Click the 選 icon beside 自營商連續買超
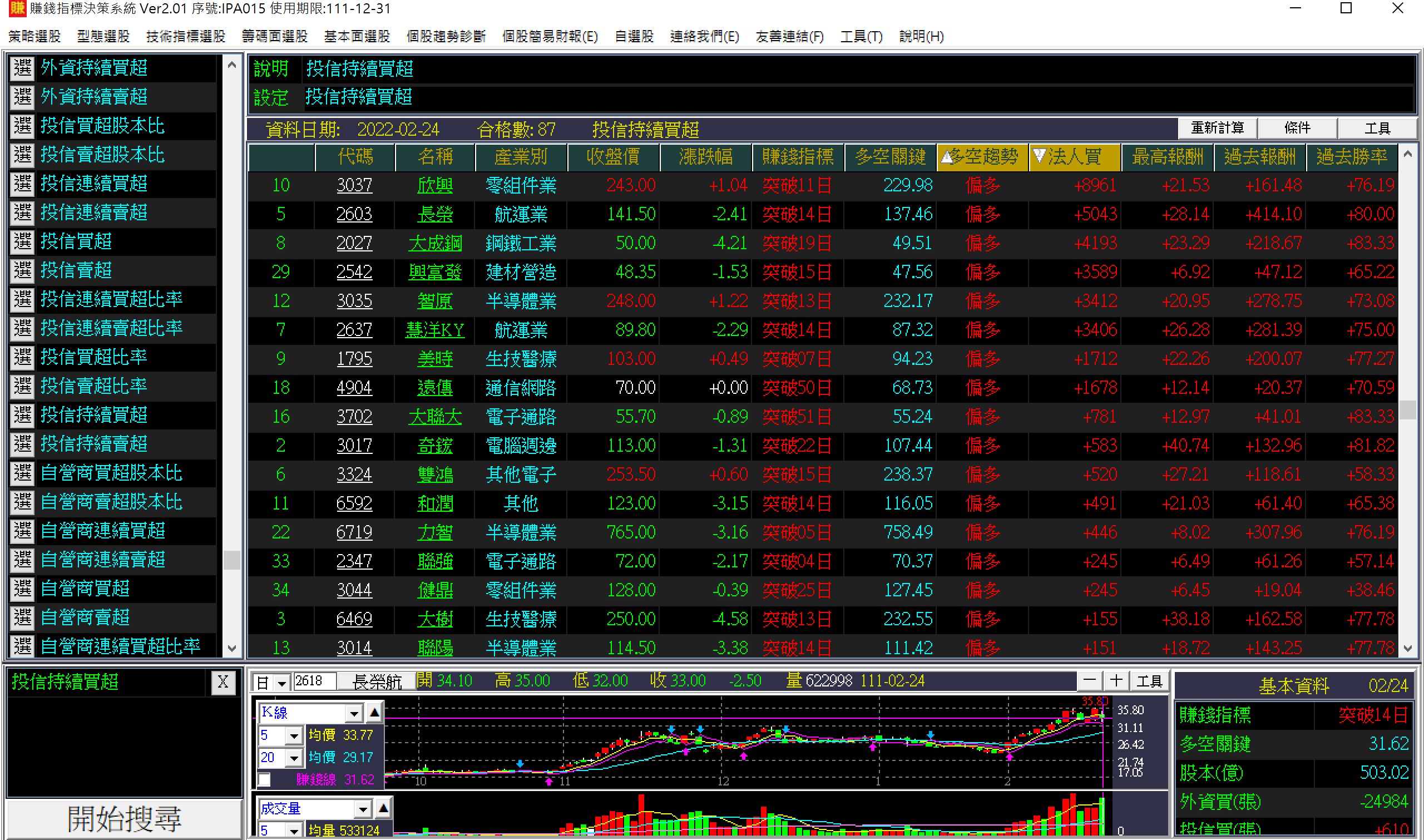 23,531
